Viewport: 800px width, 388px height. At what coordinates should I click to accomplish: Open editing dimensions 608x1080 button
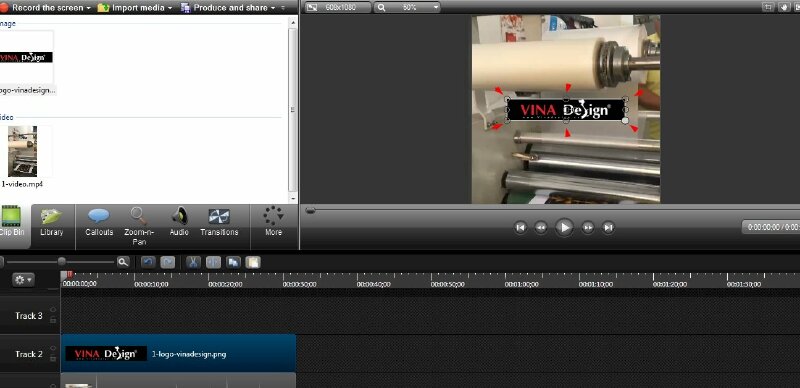tap(337, 7)
